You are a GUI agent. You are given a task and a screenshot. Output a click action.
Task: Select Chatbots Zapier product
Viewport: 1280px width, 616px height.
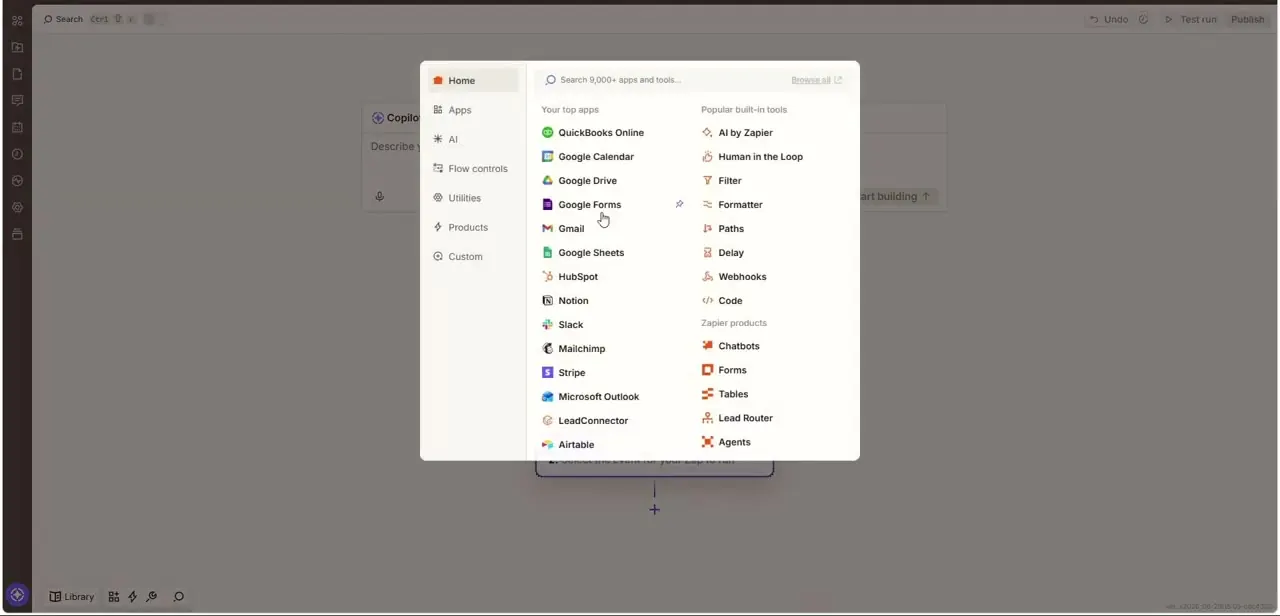click(730, 346)
